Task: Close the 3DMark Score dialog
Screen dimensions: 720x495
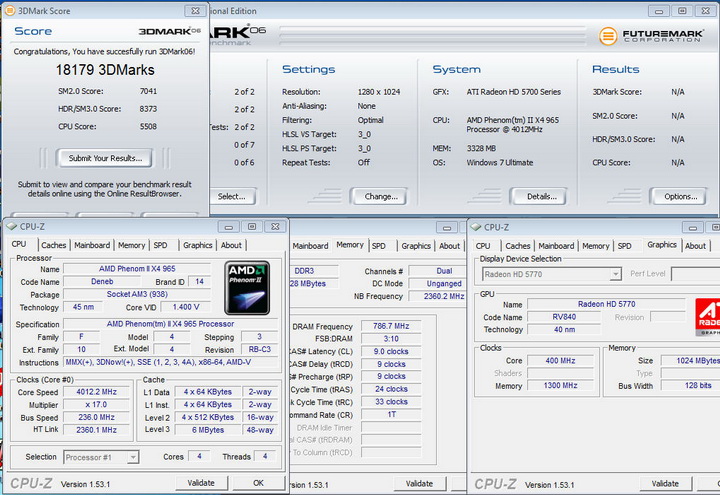Action: coord(194,11)
